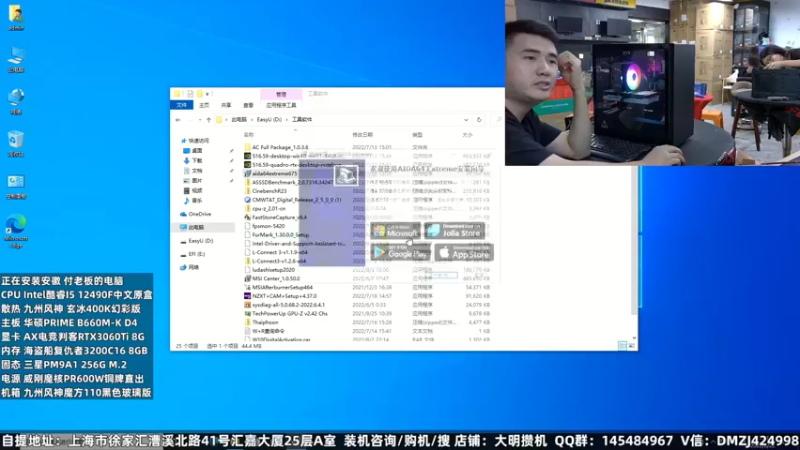Select the 516.59-quadro-rtx-desktop installer
This screenshot has height=450, width=800.
point(293,165)
